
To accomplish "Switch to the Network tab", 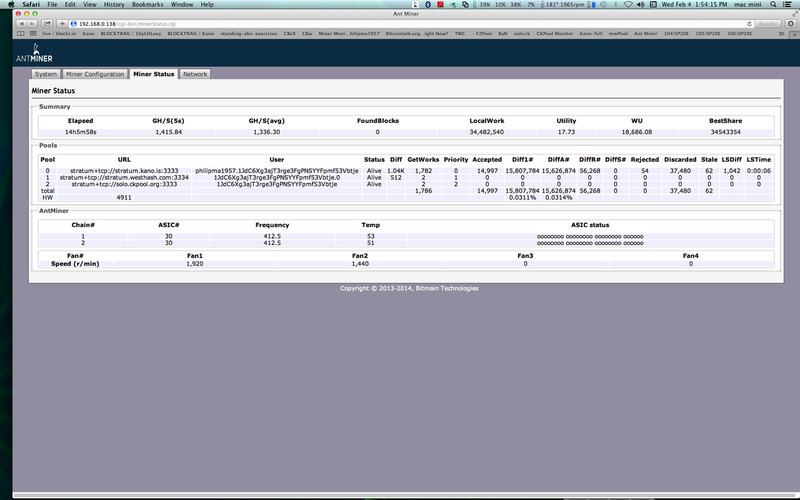I will 195,74.
